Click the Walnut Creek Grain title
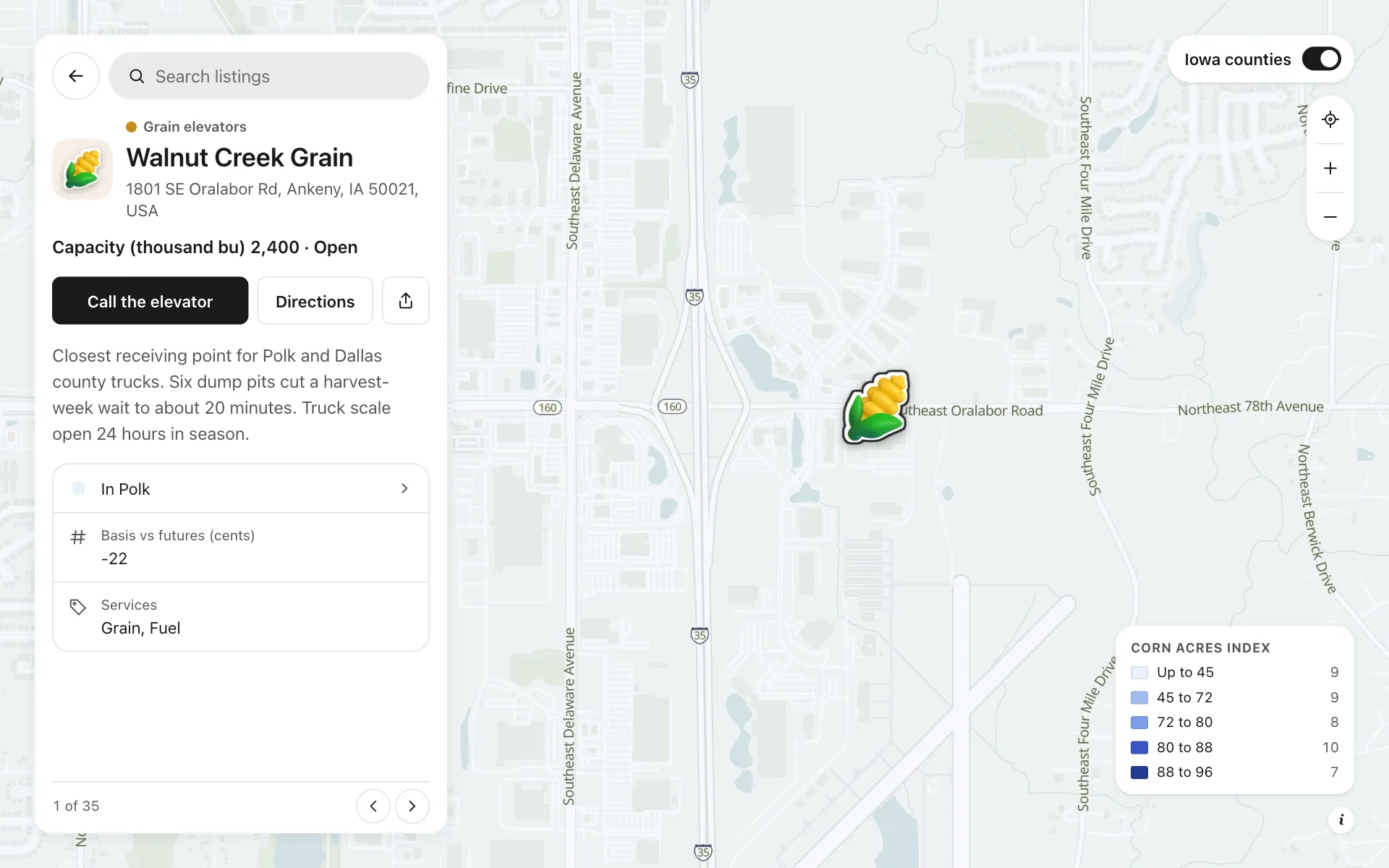This screenshot has width=1389, height=868. tap(239, 158)
